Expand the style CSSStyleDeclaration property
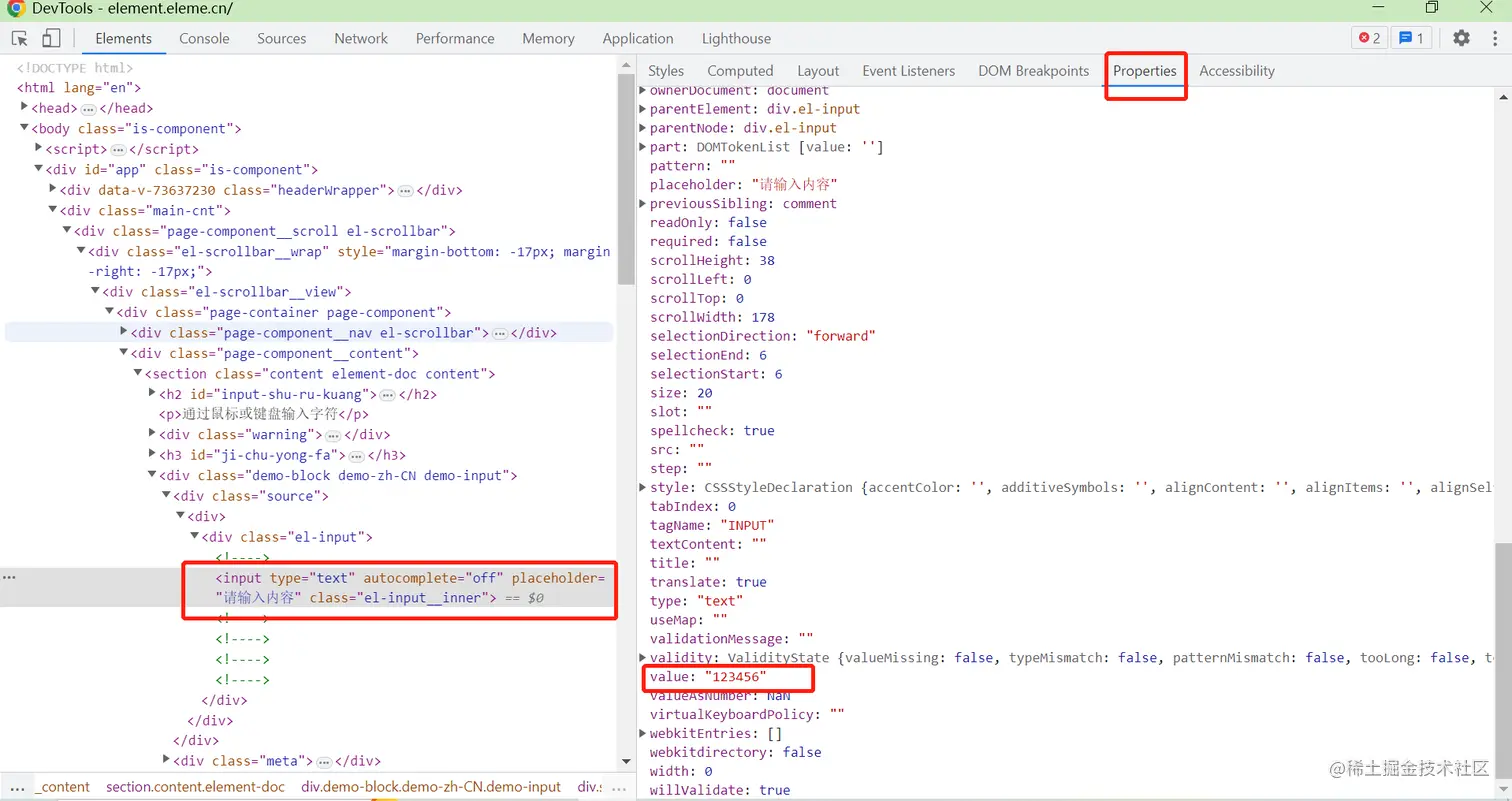1512x801 pixels. 643,487
